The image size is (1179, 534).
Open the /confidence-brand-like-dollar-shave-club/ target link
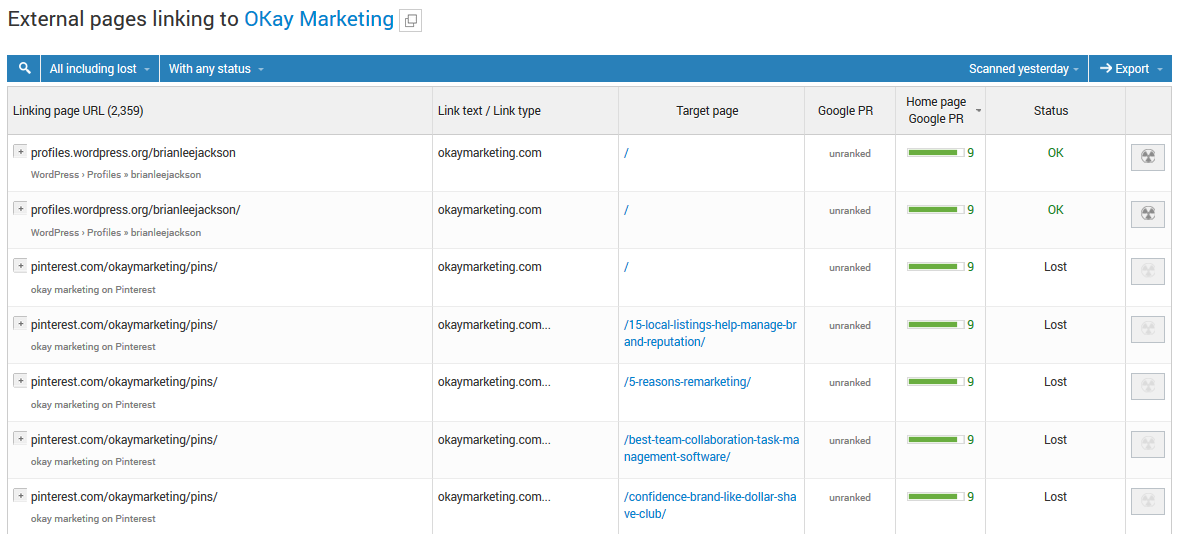(x=709, y=505)
